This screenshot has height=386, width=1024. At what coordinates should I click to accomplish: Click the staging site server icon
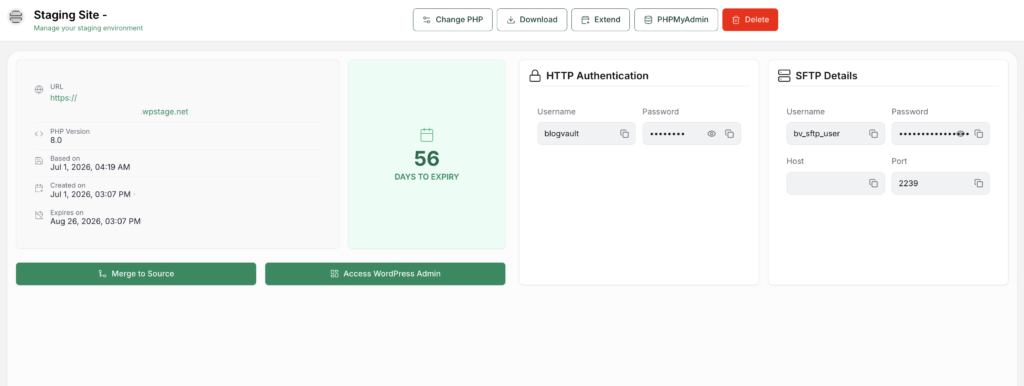[x=16, y=17]
